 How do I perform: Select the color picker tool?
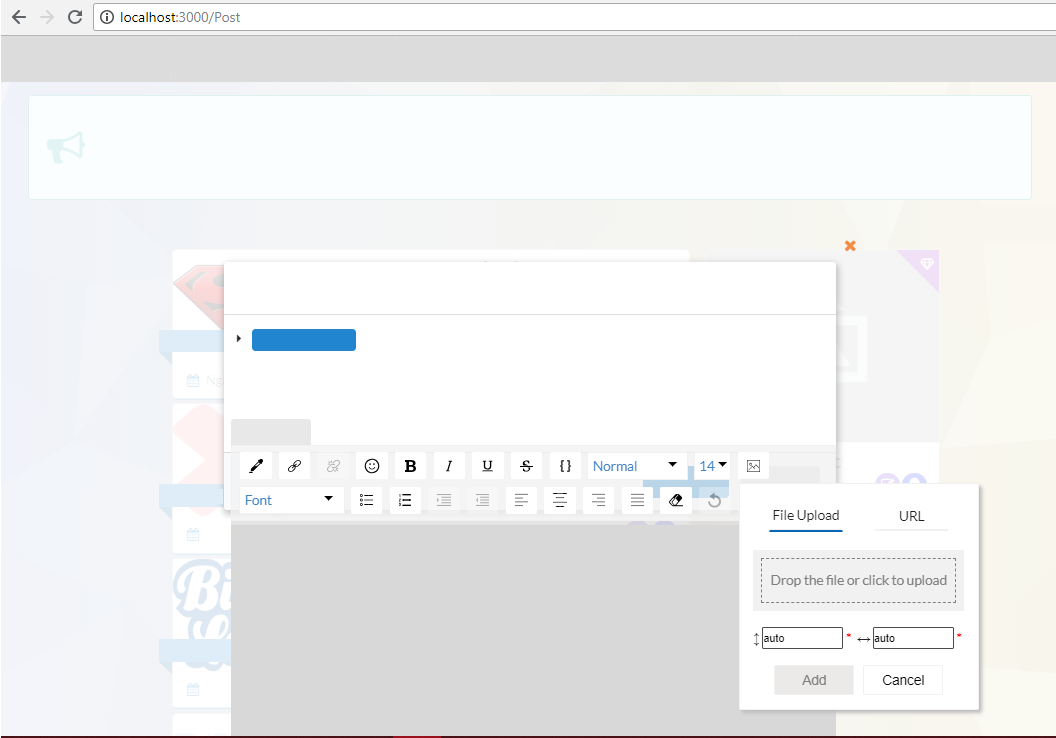(x=255, y=465)
